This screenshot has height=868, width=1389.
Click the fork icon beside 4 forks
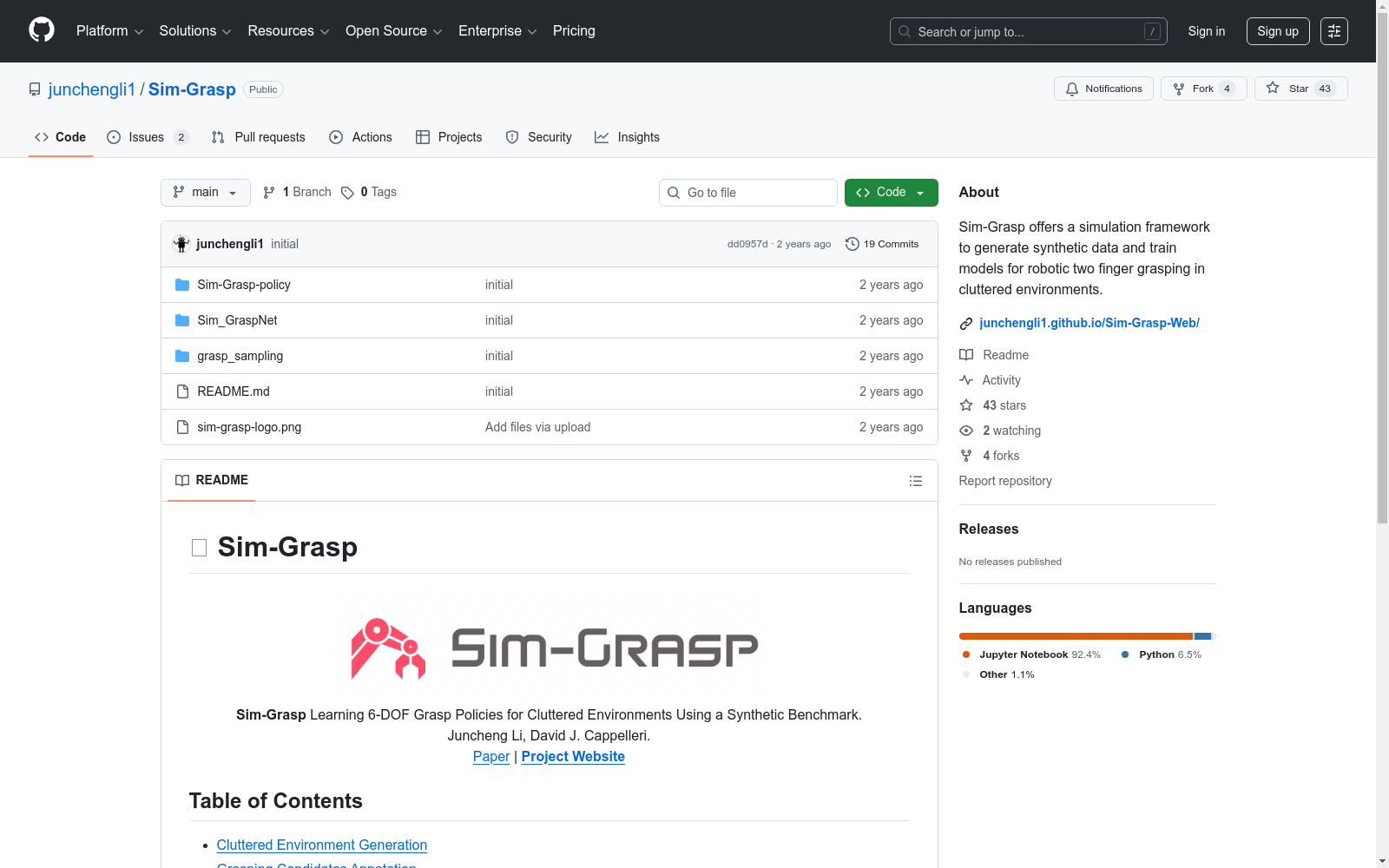[x=966, y=456]
